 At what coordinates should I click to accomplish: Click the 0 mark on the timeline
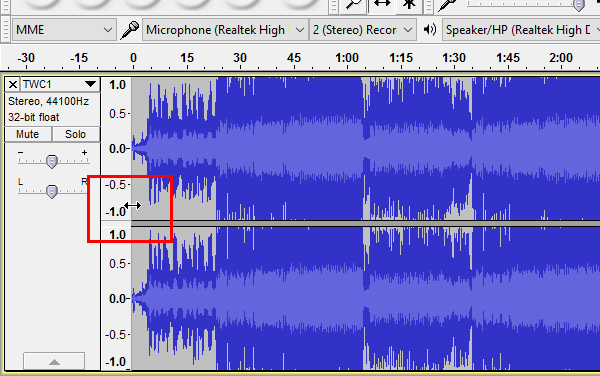click(133, 58)
